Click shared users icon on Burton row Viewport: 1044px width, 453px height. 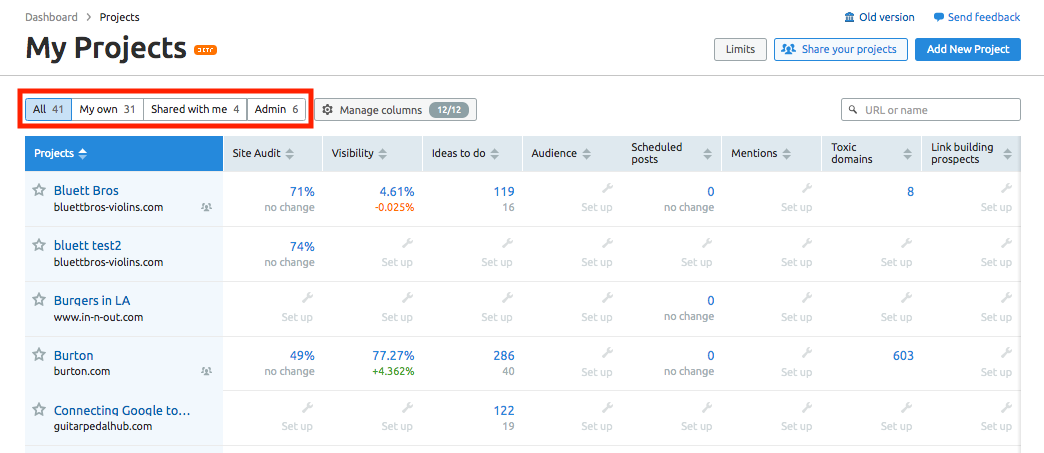click(x=206, y=371)
